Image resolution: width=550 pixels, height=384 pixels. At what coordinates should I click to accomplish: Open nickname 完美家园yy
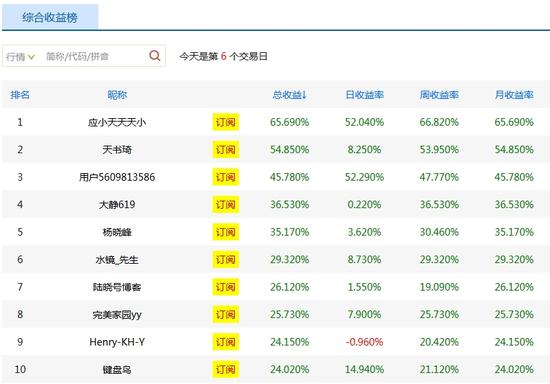[x=117, y=315]
